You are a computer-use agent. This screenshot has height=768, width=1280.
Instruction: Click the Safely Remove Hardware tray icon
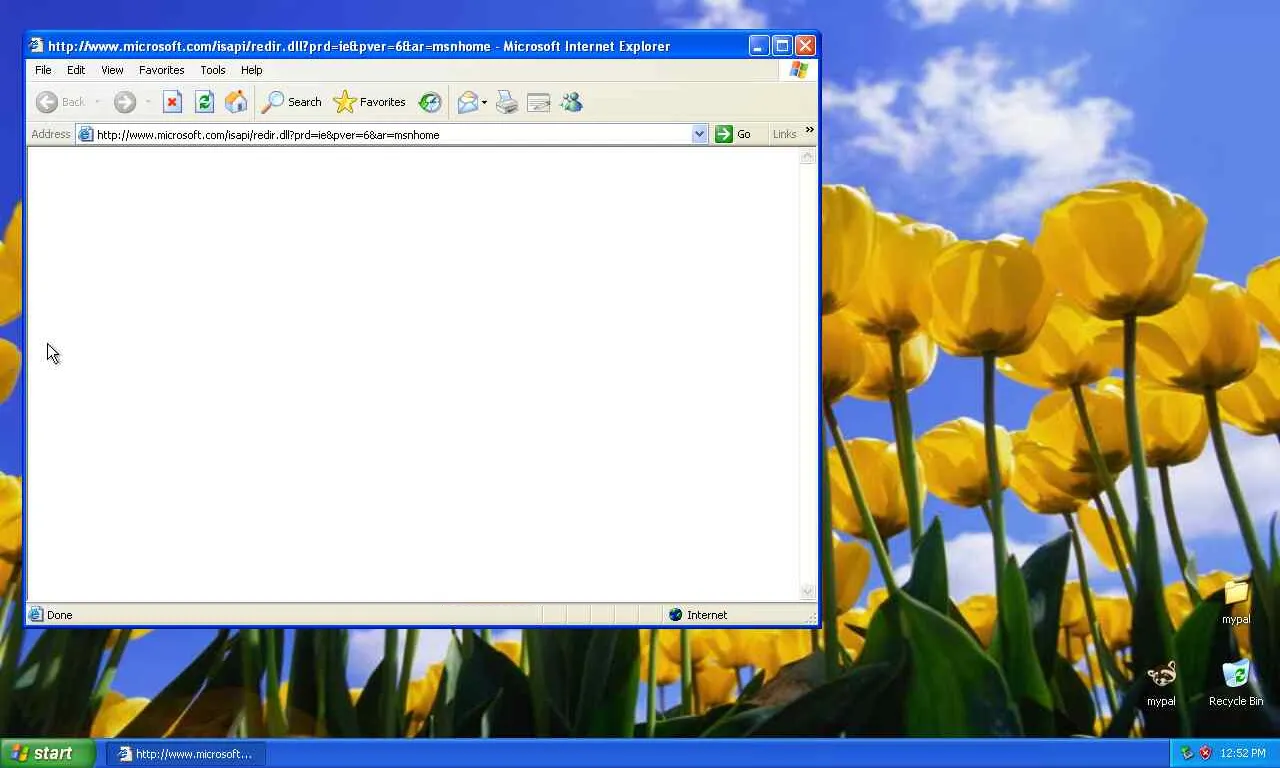point(1187,753)
